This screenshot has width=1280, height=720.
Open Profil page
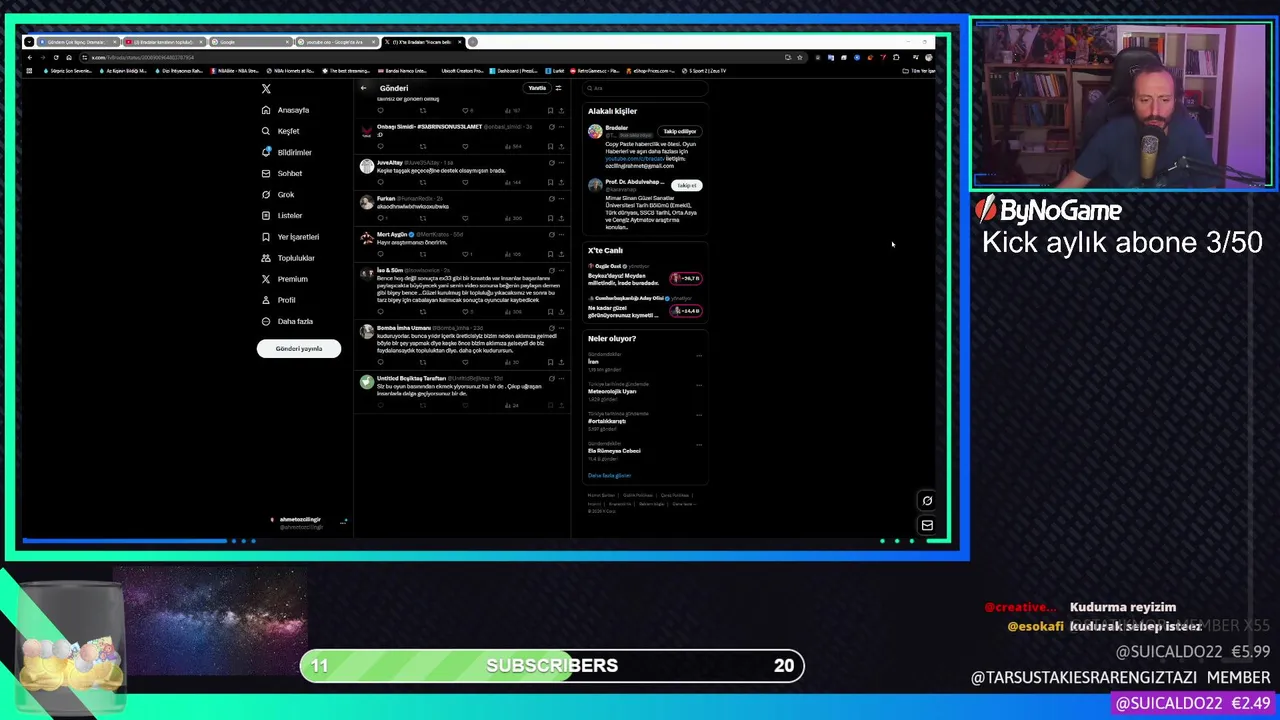click(x=279, y=300)
